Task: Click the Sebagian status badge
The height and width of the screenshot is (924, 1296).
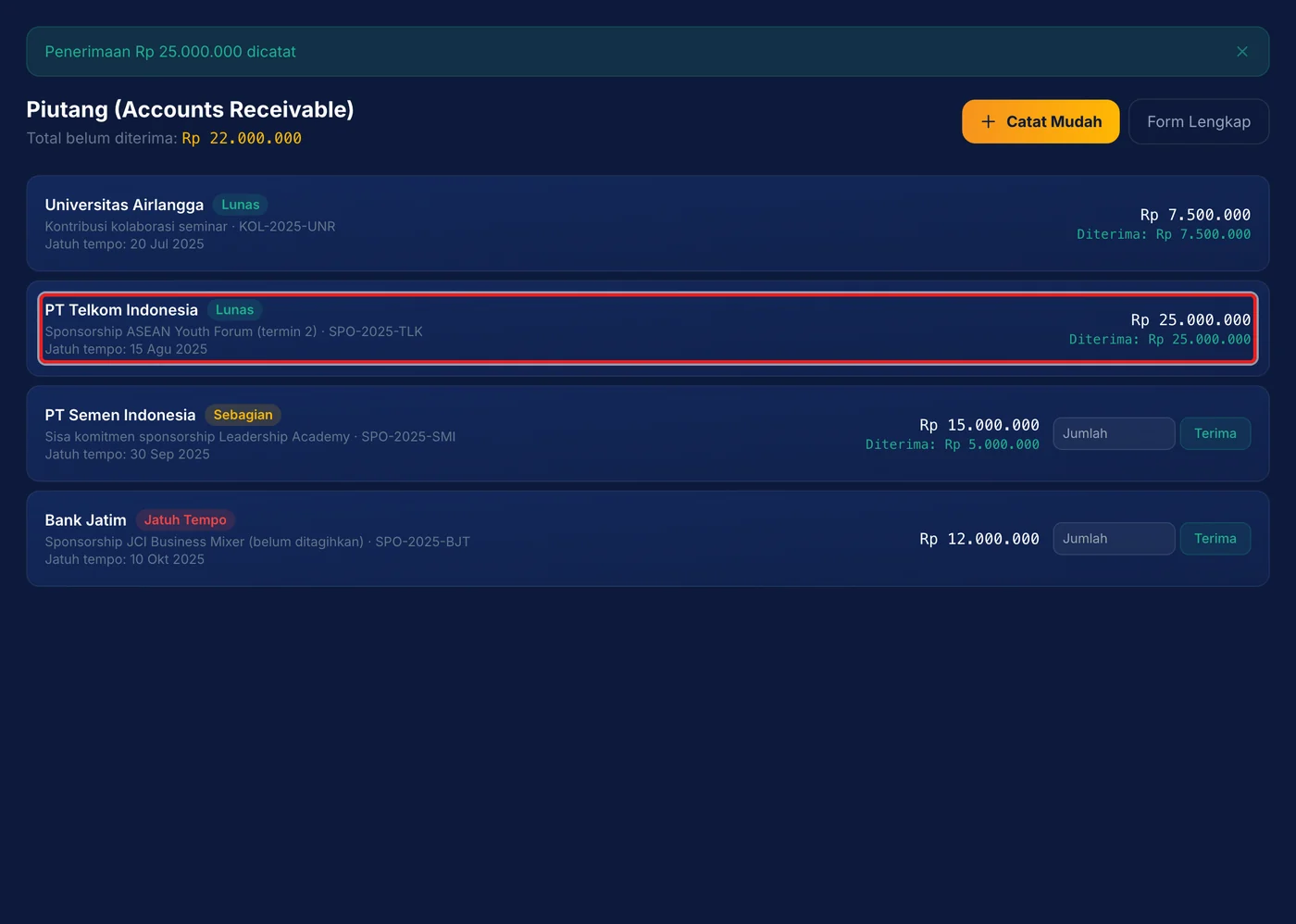Action: tap(243, 415)
